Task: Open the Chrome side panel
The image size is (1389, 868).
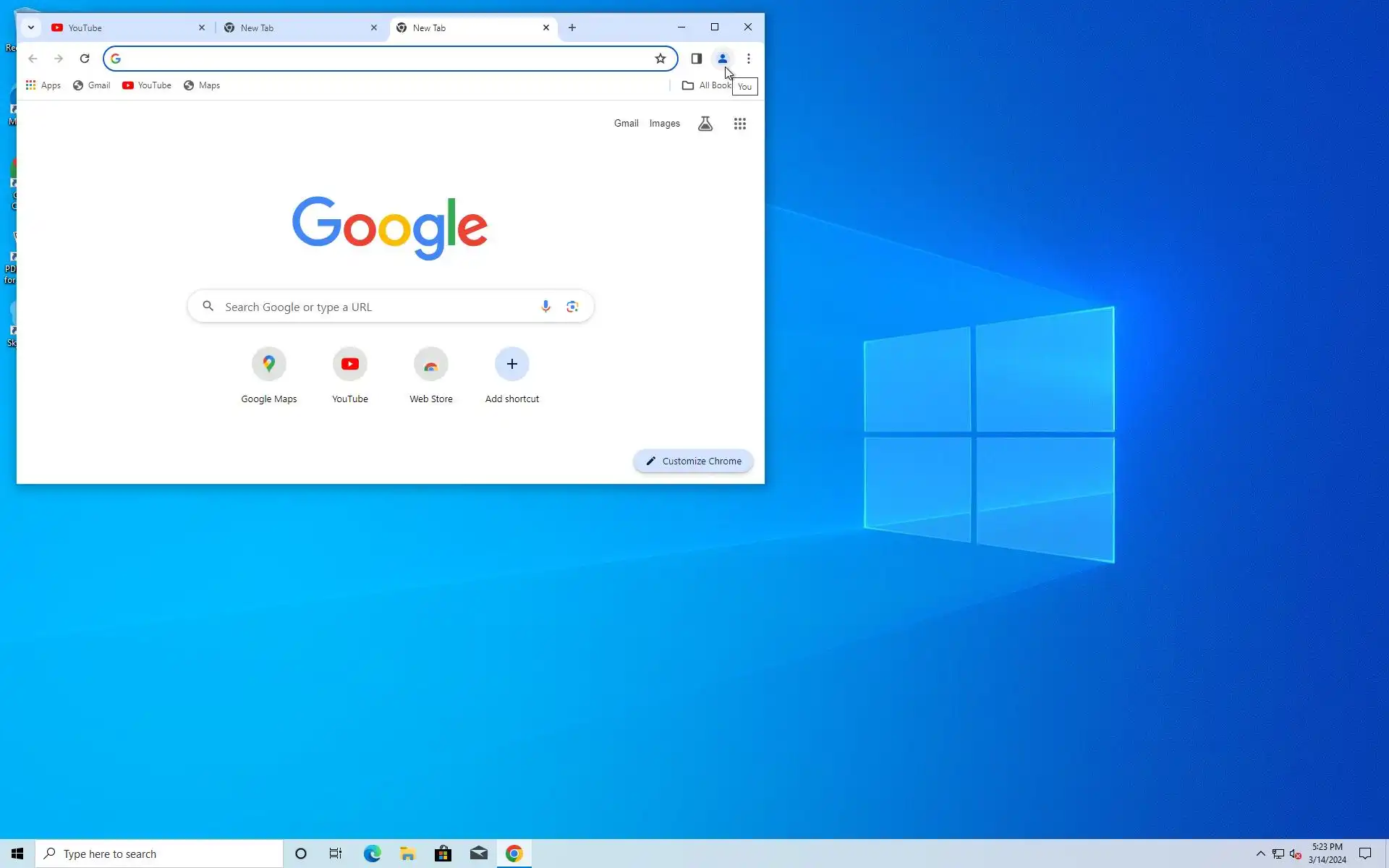Action: coord(696,59)
